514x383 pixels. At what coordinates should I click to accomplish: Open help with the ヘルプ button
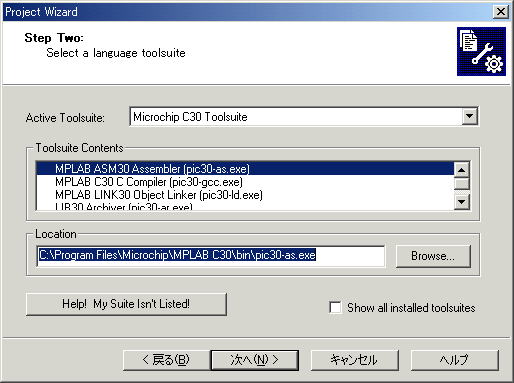[455, 360]
